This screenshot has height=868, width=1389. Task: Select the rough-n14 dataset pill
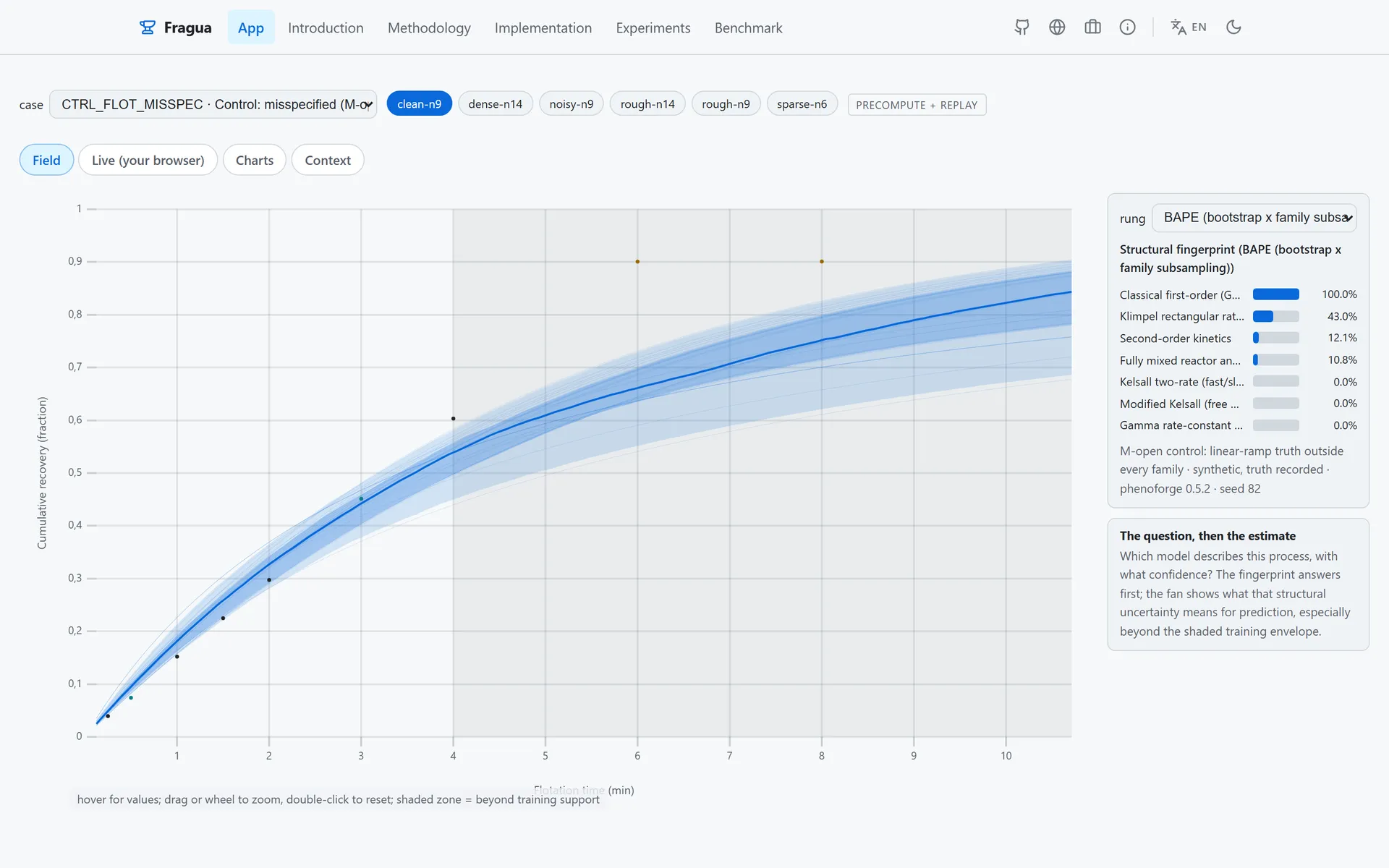click(647, 104)
